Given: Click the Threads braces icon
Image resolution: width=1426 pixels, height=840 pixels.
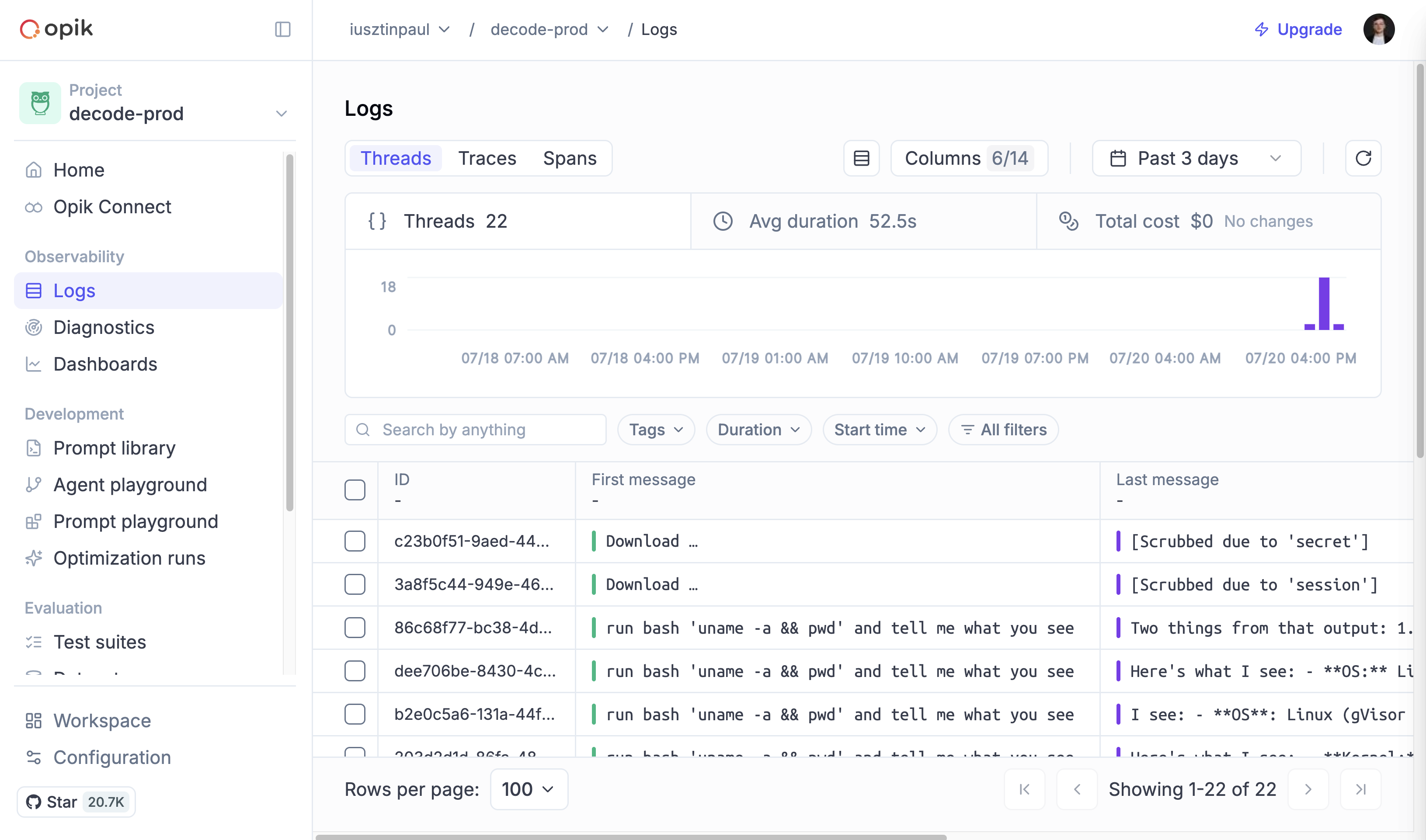Looking at the screenshot, I should [x=377, y=221].
